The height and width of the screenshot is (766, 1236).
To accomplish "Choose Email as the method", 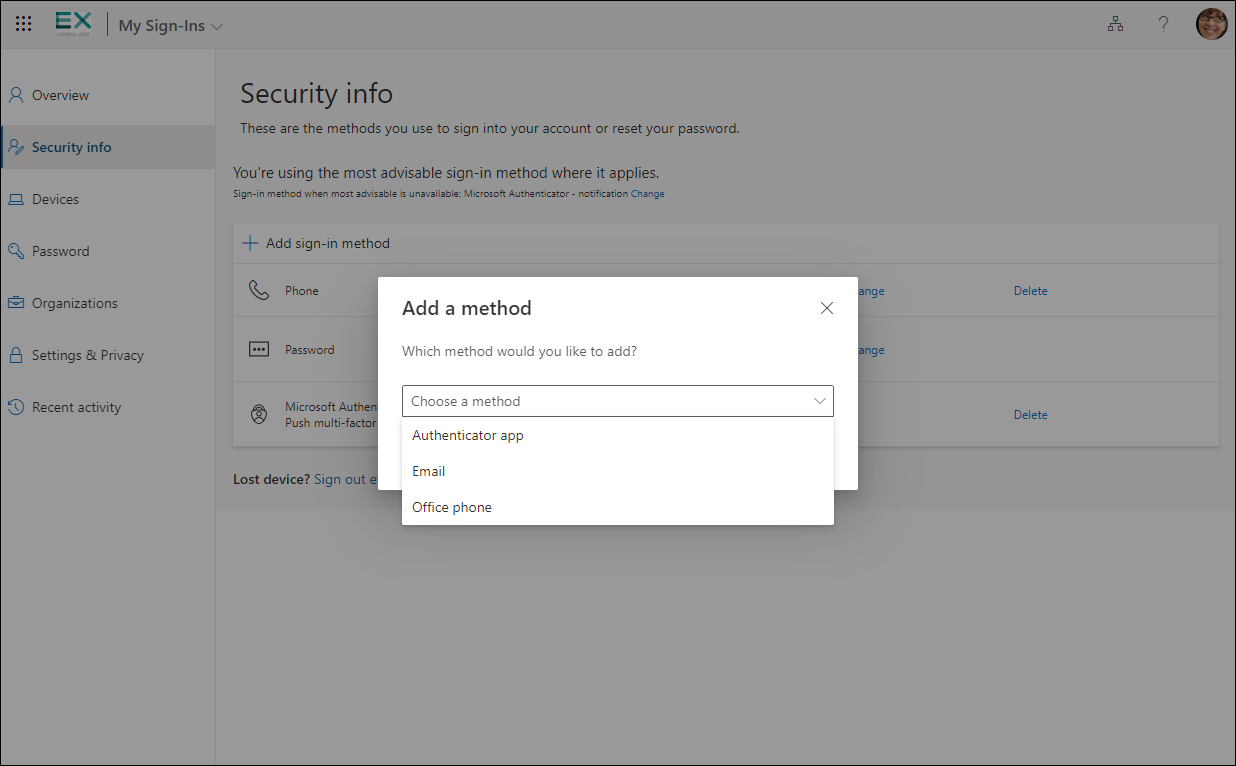I will coord(429,472).
